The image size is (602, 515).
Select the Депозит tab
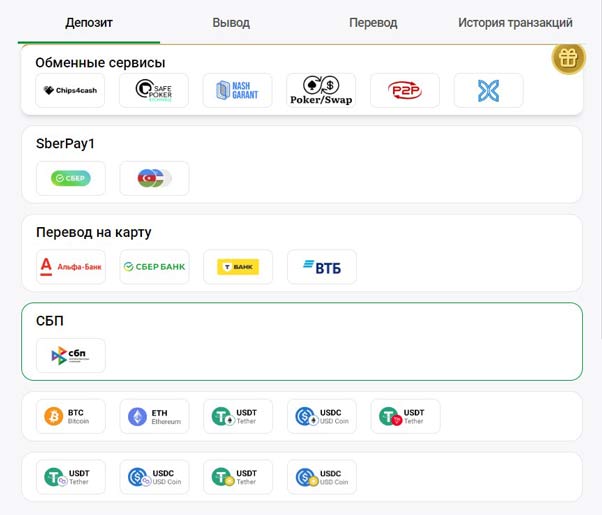tap(89, 22)
